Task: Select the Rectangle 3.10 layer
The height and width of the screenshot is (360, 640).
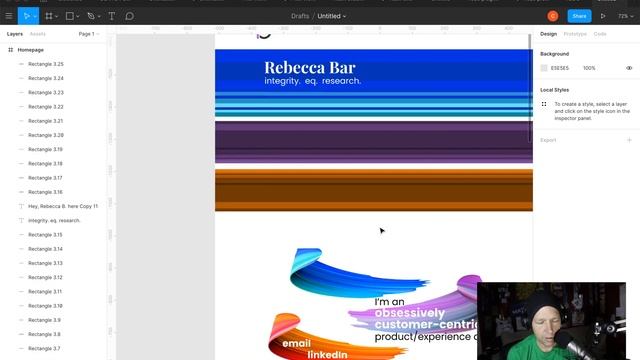Action: 45,306
